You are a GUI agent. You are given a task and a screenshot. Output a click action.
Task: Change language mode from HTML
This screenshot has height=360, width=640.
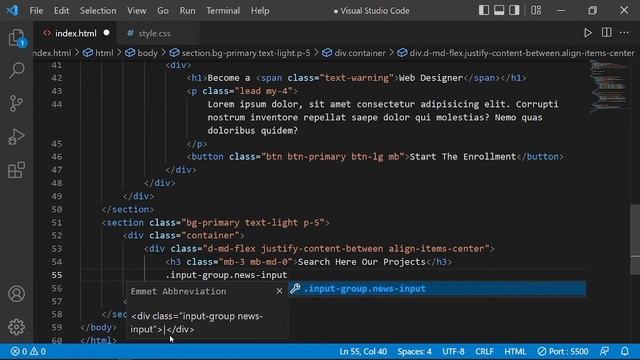[515, 351]
